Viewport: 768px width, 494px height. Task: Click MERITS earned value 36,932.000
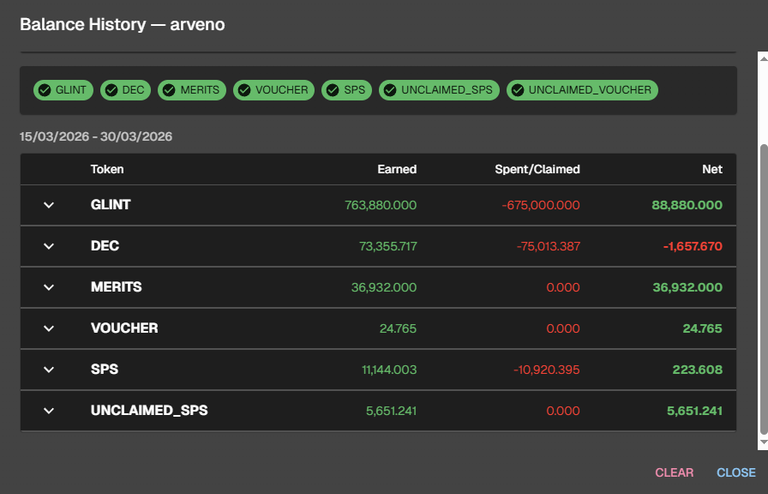[384, 287]
